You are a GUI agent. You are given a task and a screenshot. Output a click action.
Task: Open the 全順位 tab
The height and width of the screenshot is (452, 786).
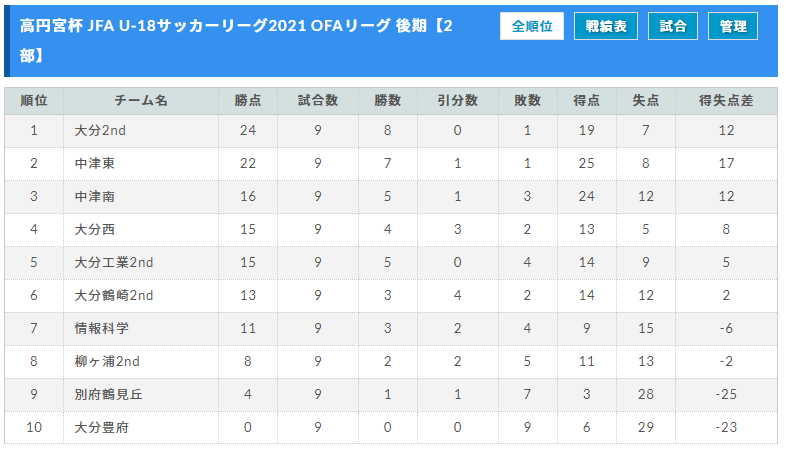(x=531, y=26)
